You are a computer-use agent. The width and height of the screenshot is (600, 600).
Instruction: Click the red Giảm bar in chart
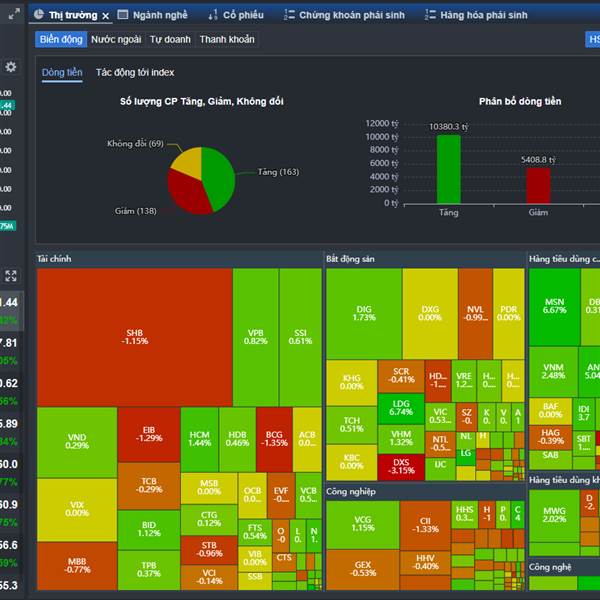point(538,186)
